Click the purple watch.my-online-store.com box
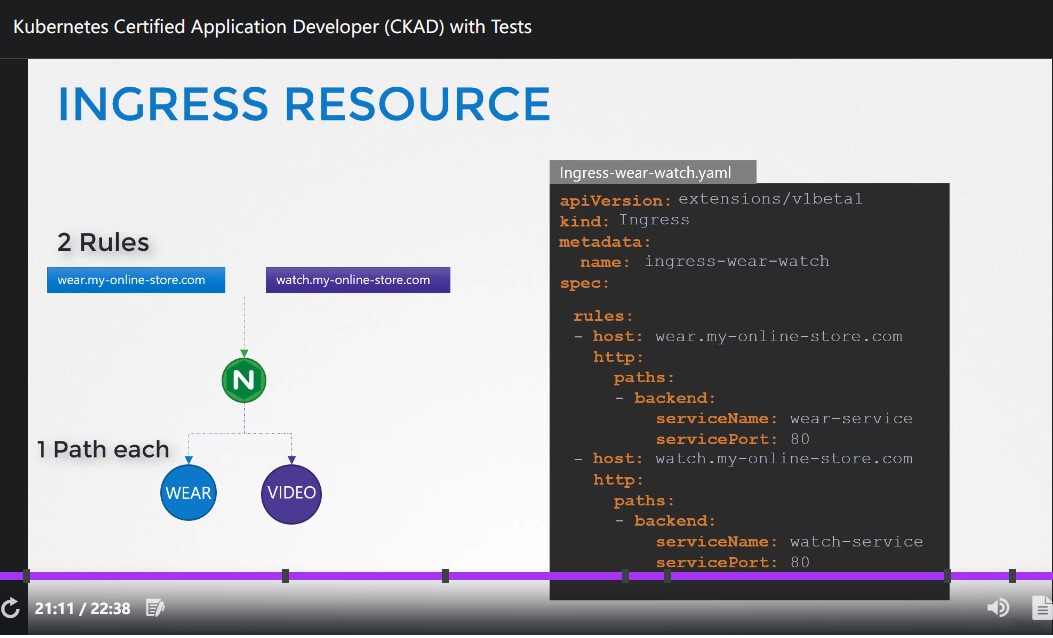The height and width of the screenshot is (638, 1053). tap(358, 280)
